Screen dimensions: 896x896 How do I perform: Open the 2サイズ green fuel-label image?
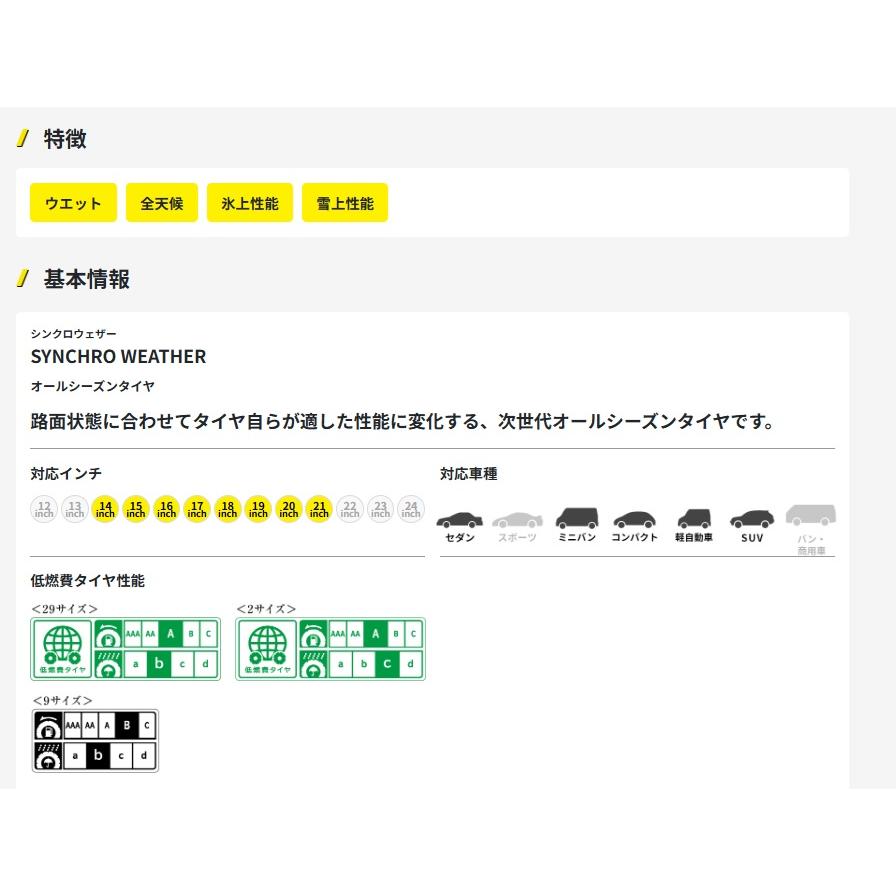(330, 649)
